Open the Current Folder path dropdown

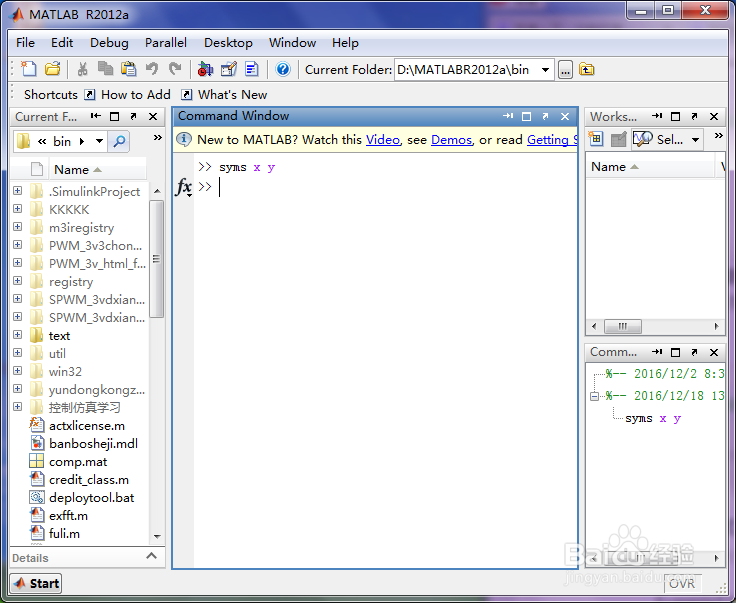pos(545,70)
